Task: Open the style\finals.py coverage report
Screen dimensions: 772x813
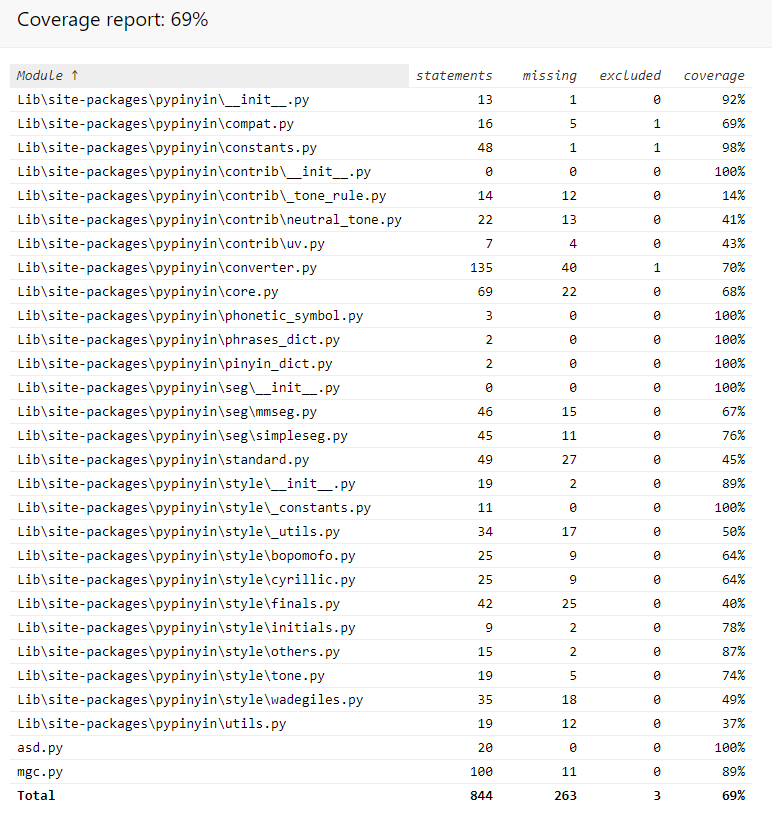Action: tap(178, 604)
